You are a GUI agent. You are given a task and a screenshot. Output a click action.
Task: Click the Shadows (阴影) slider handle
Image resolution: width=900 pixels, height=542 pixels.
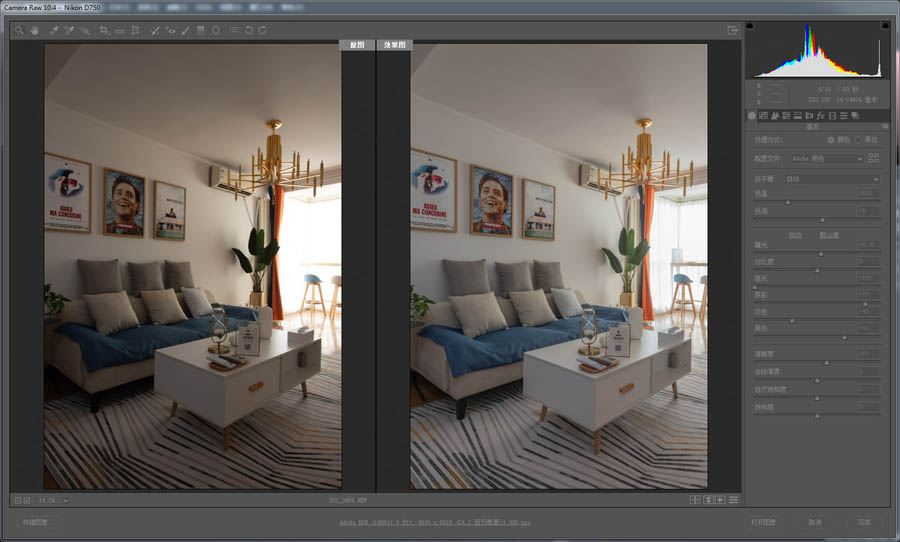point(865,303)
